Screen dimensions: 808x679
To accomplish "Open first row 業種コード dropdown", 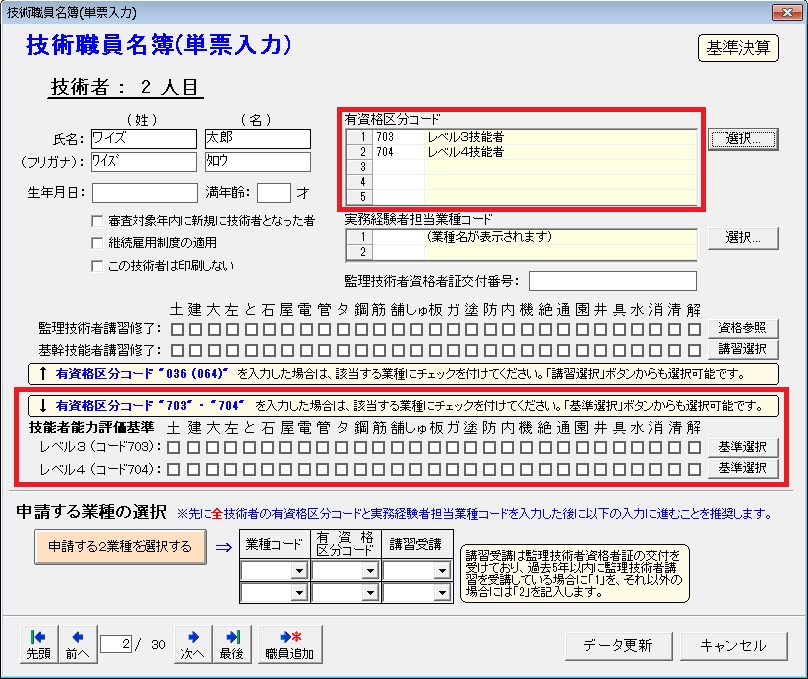I will (x=299, y=571).
